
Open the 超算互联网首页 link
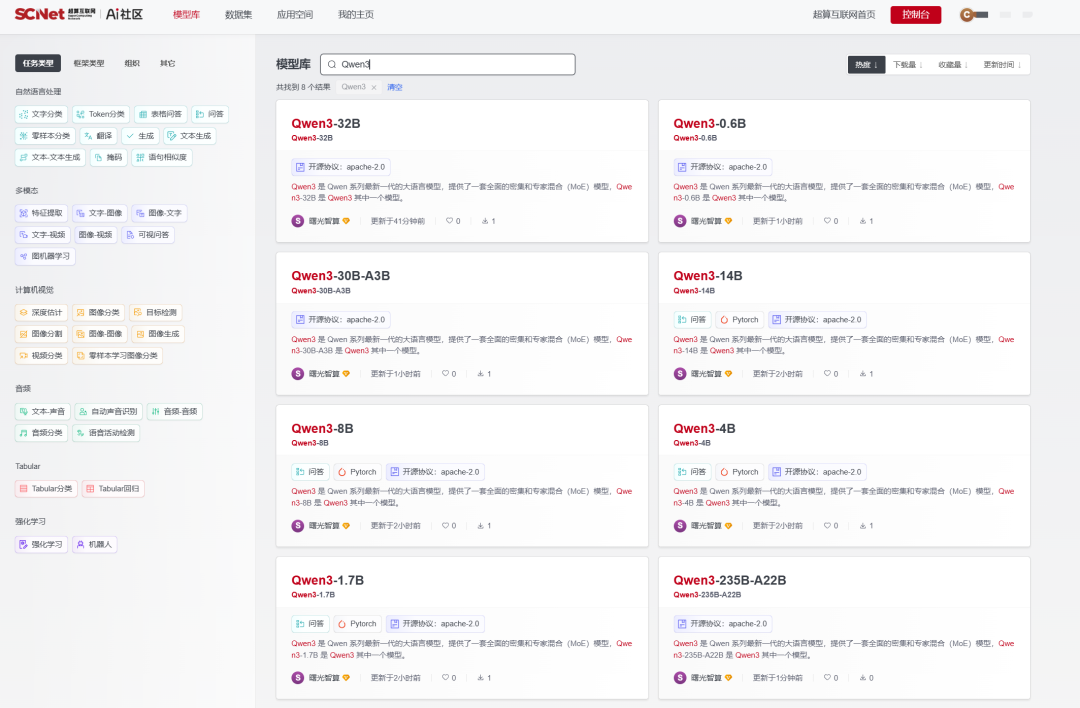[844, 14]
